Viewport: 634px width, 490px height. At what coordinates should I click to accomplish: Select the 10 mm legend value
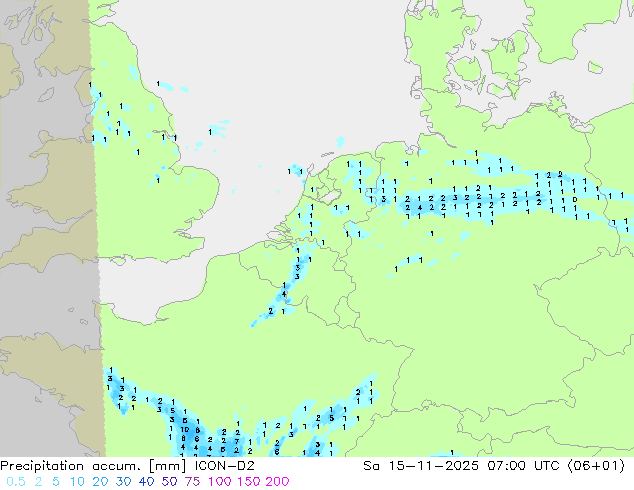pos(77,482)
